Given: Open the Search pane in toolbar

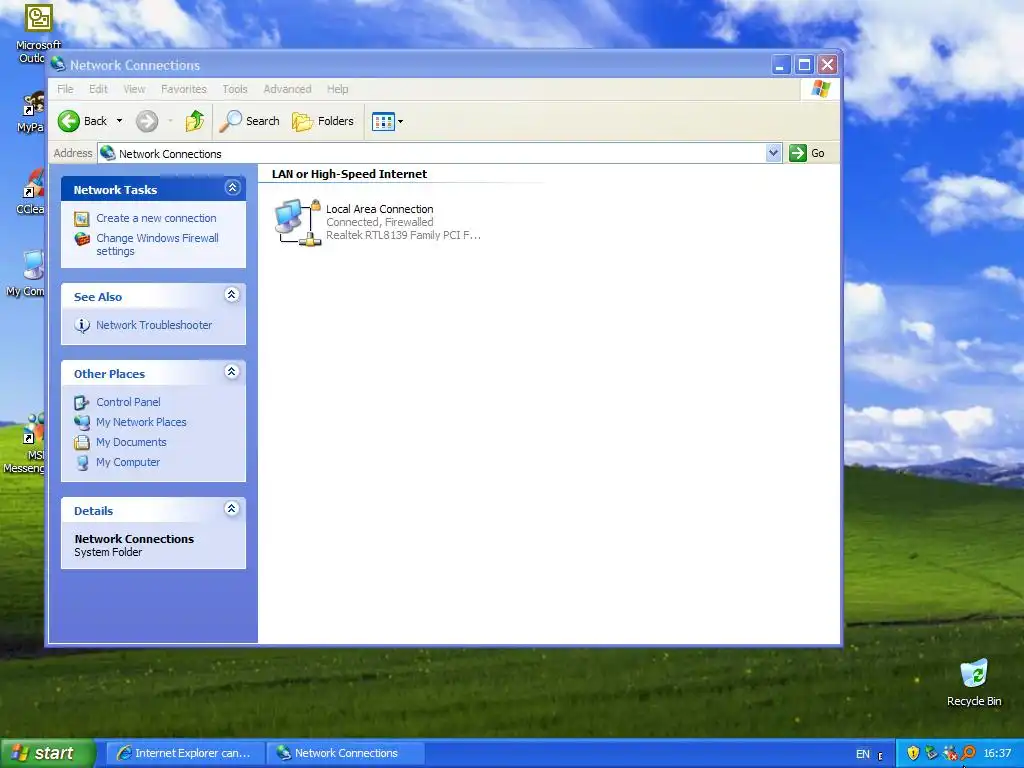Looking at the screenshot, I should [x=249, y=121].
